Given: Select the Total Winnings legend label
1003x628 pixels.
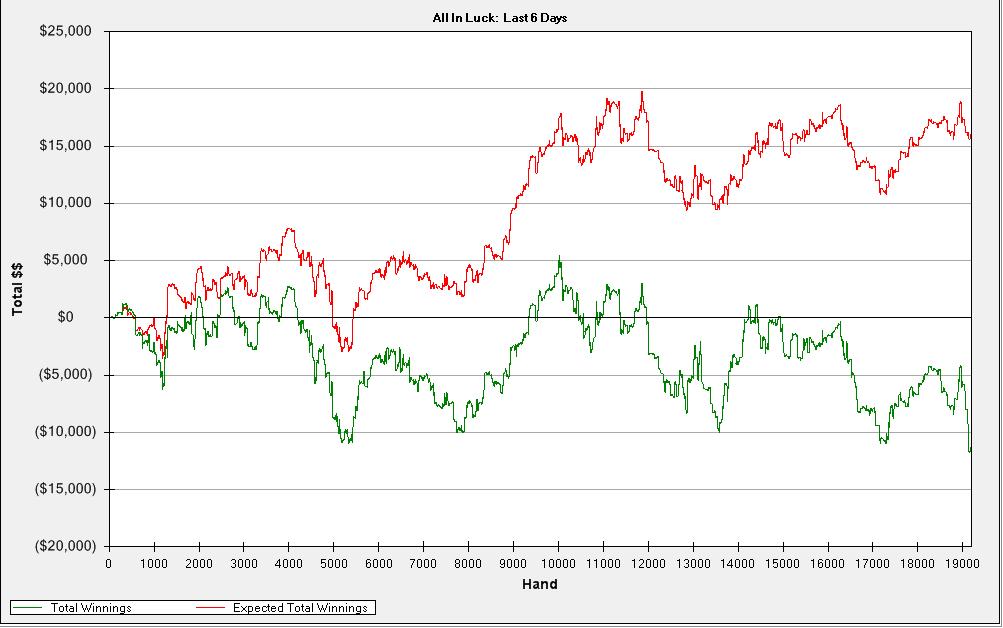Looking at the screenshot, I should tap(91, 607).
